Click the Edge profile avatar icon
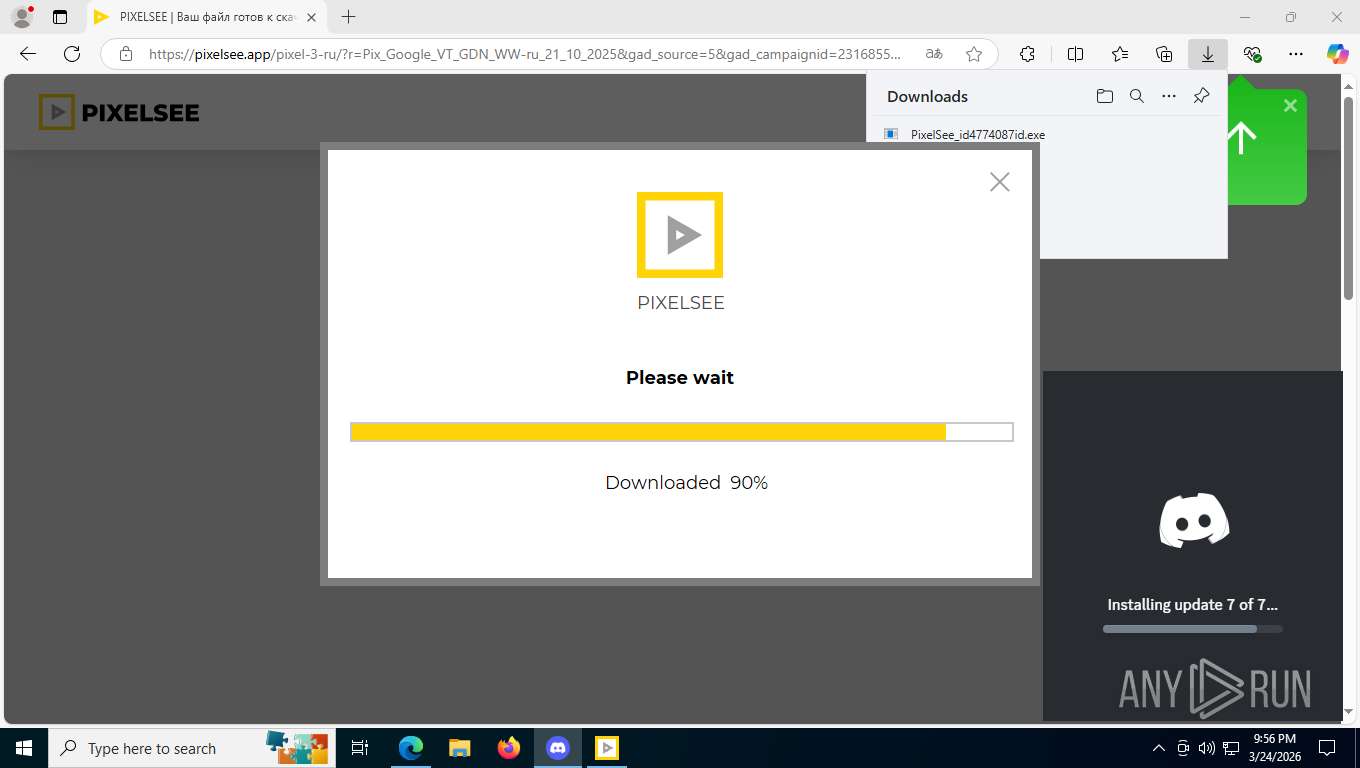 click(21, 17)
